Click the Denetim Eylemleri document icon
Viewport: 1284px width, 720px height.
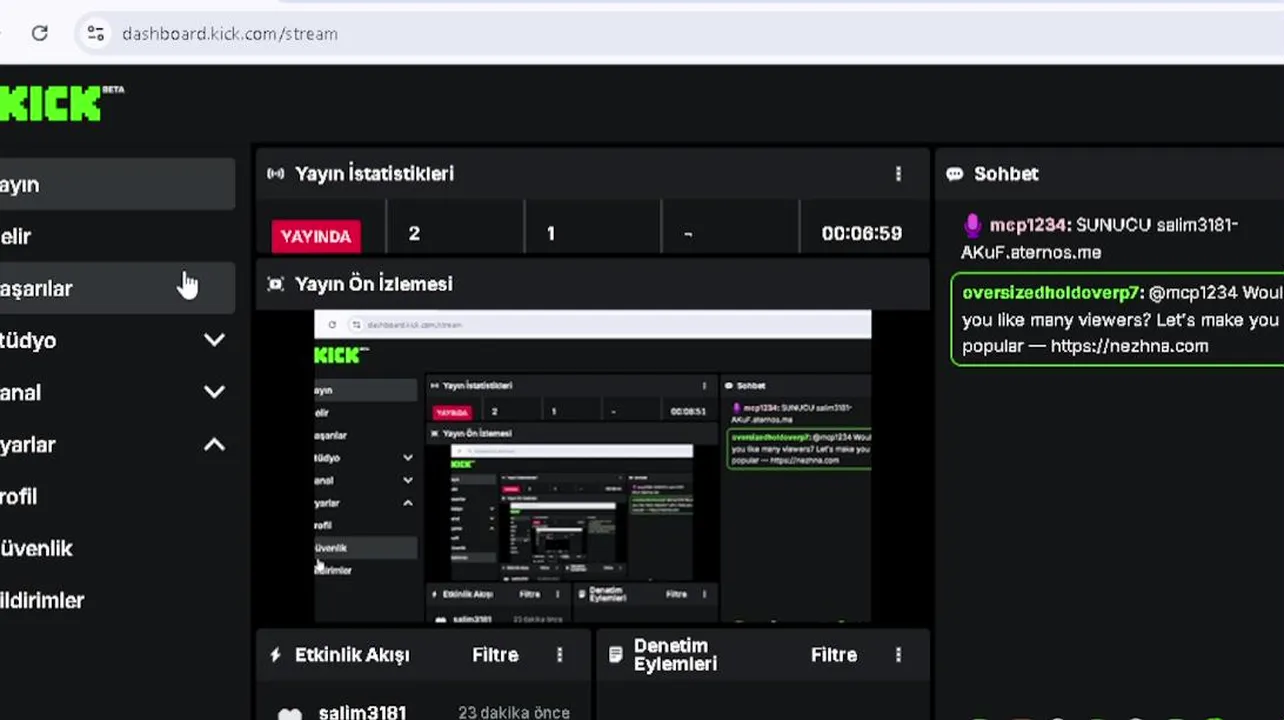tap(615, 655)
